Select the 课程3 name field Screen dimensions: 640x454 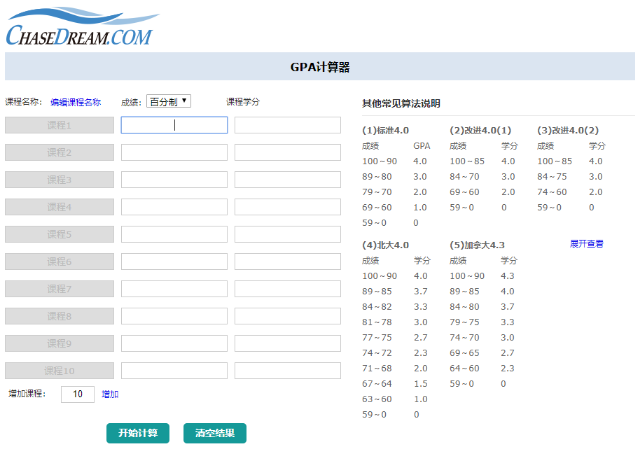coord(59,180)
